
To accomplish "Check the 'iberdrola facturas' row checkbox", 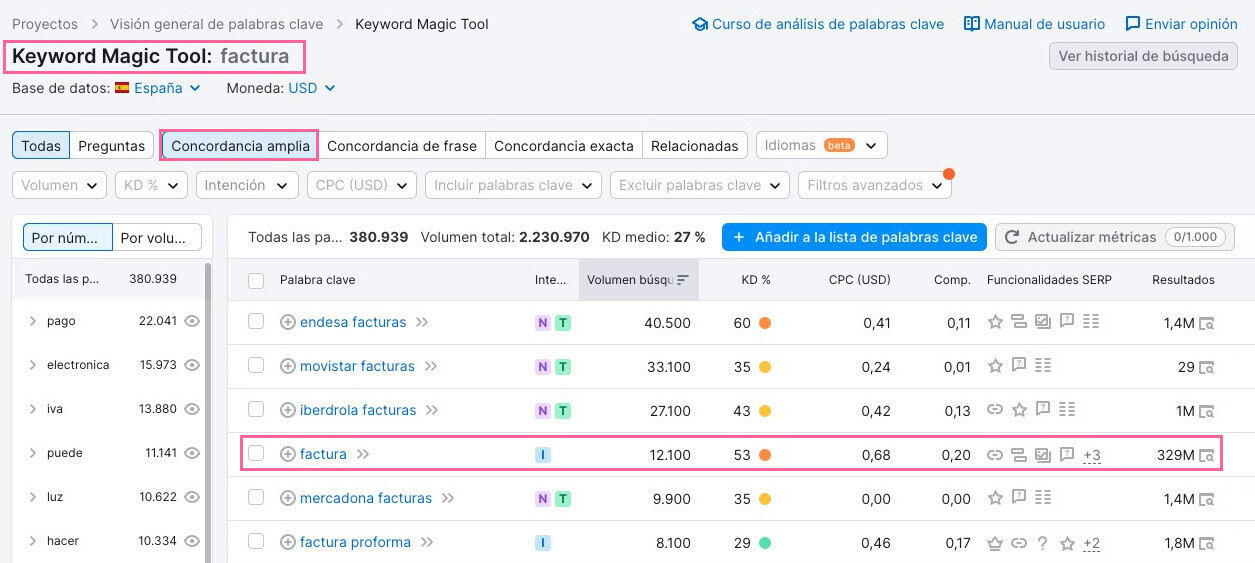I will 256,409.
